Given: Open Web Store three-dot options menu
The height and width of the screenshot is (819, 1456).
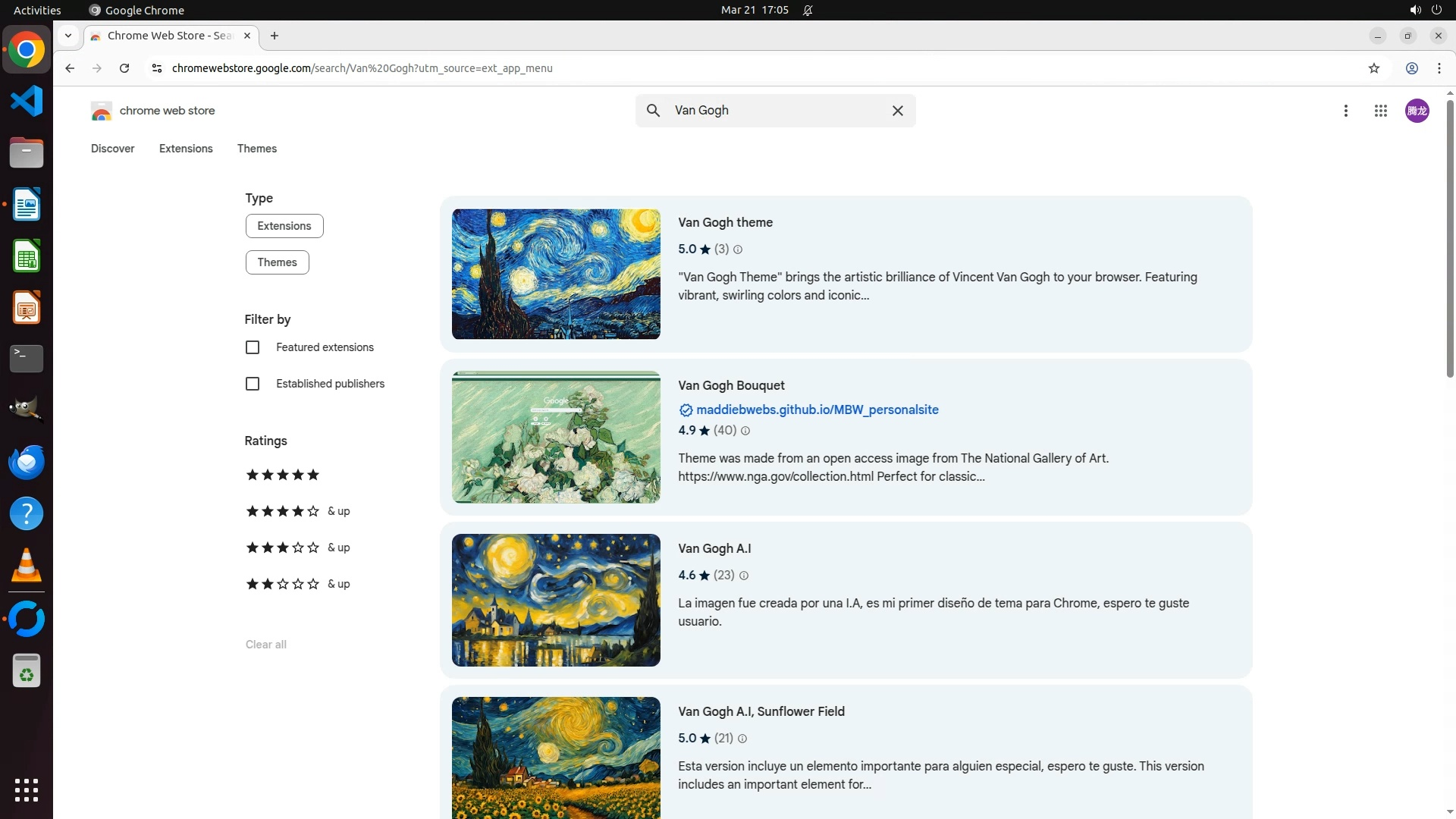Looking at the screenshot, I should [1345, 111].
